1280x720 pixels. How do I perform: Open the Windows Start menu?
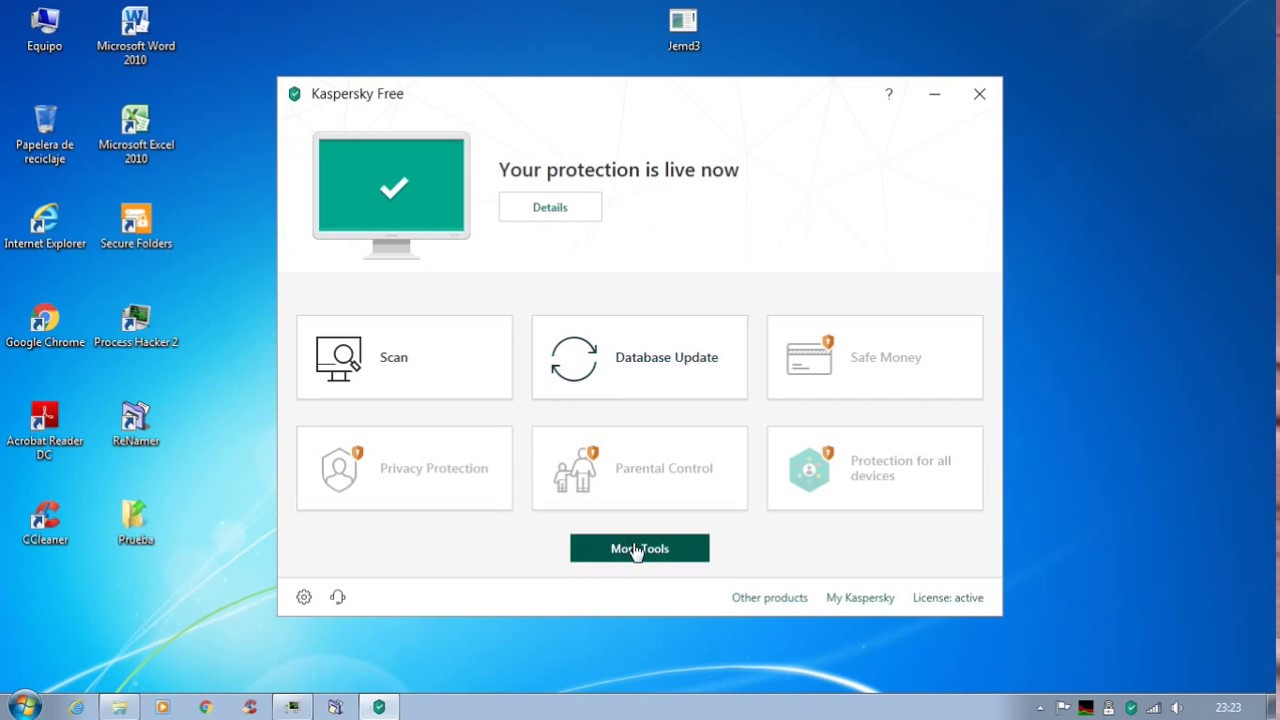click(x=24, y=707)
